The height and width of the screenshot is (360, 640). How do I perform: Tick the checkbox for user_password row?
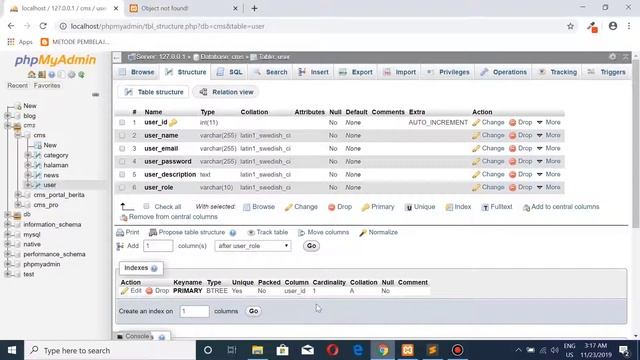(x=122, y=162)
